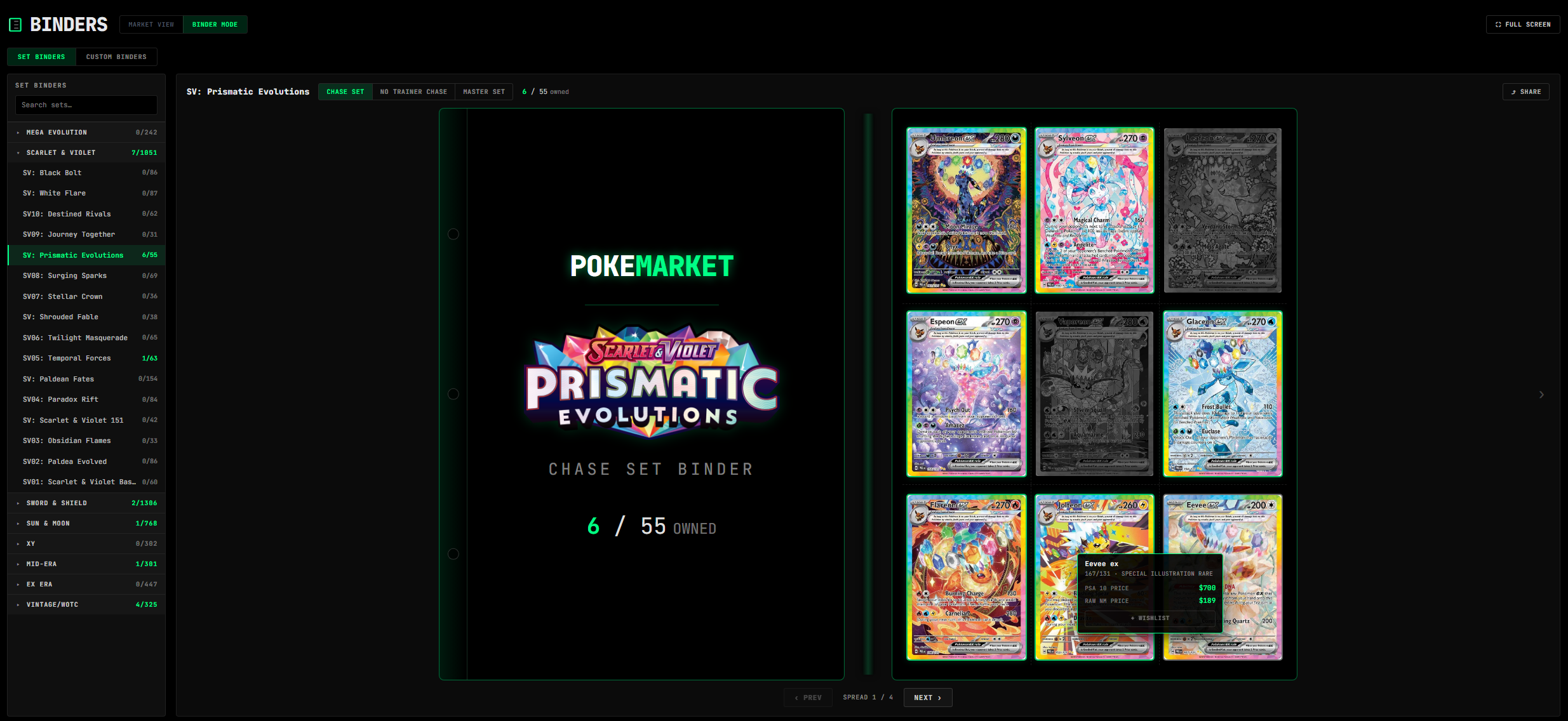Click the Share button
Viewport: 1568px width, 721px height.
[1525, 92]
